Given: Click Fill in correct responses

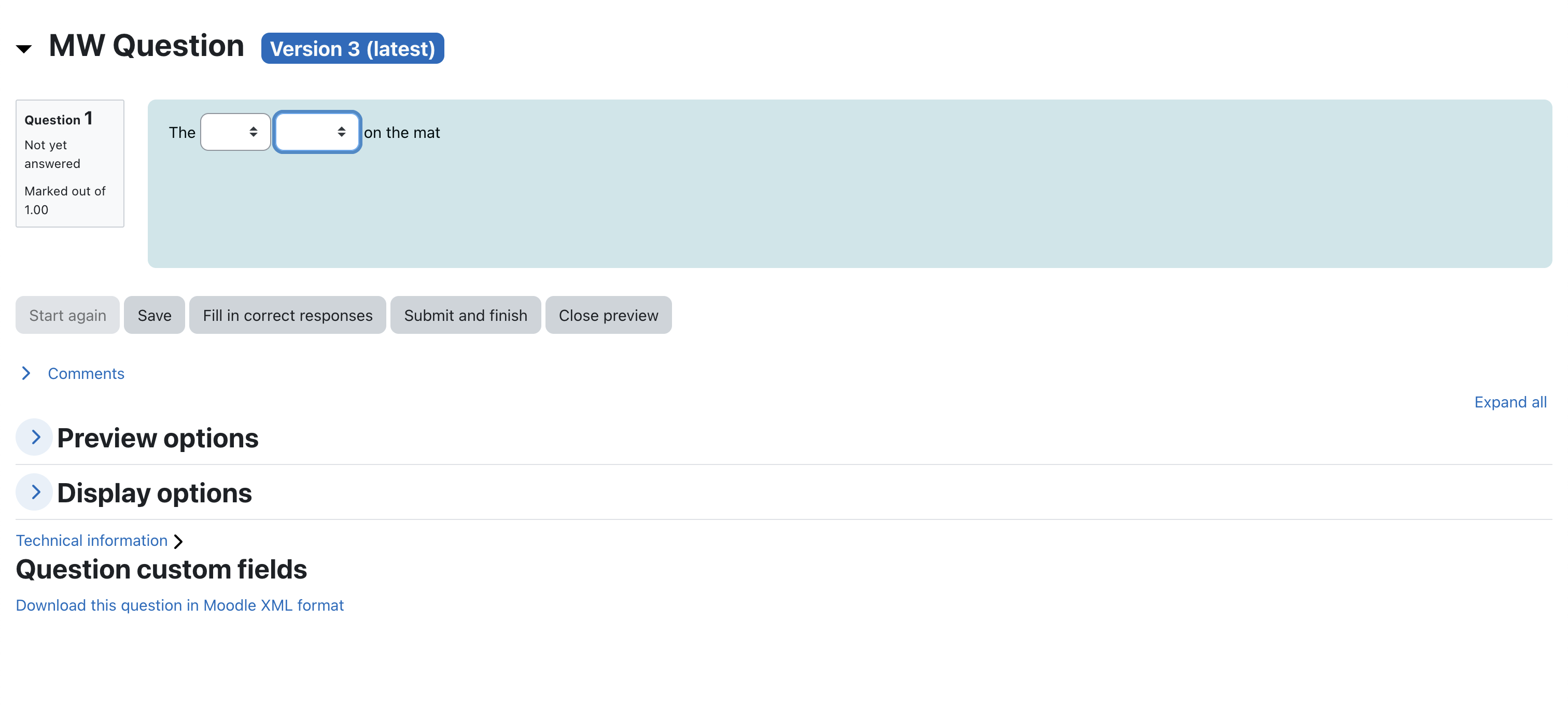Looking at the screenshot, I should [287, 315].
